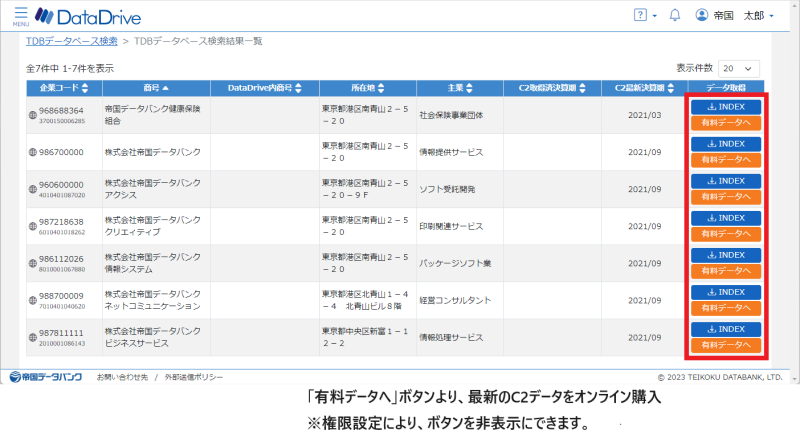Download INDEX for 帝国データバンク健康保険組合
This screenshot has width=800, height=439.
tap(726, 107)
